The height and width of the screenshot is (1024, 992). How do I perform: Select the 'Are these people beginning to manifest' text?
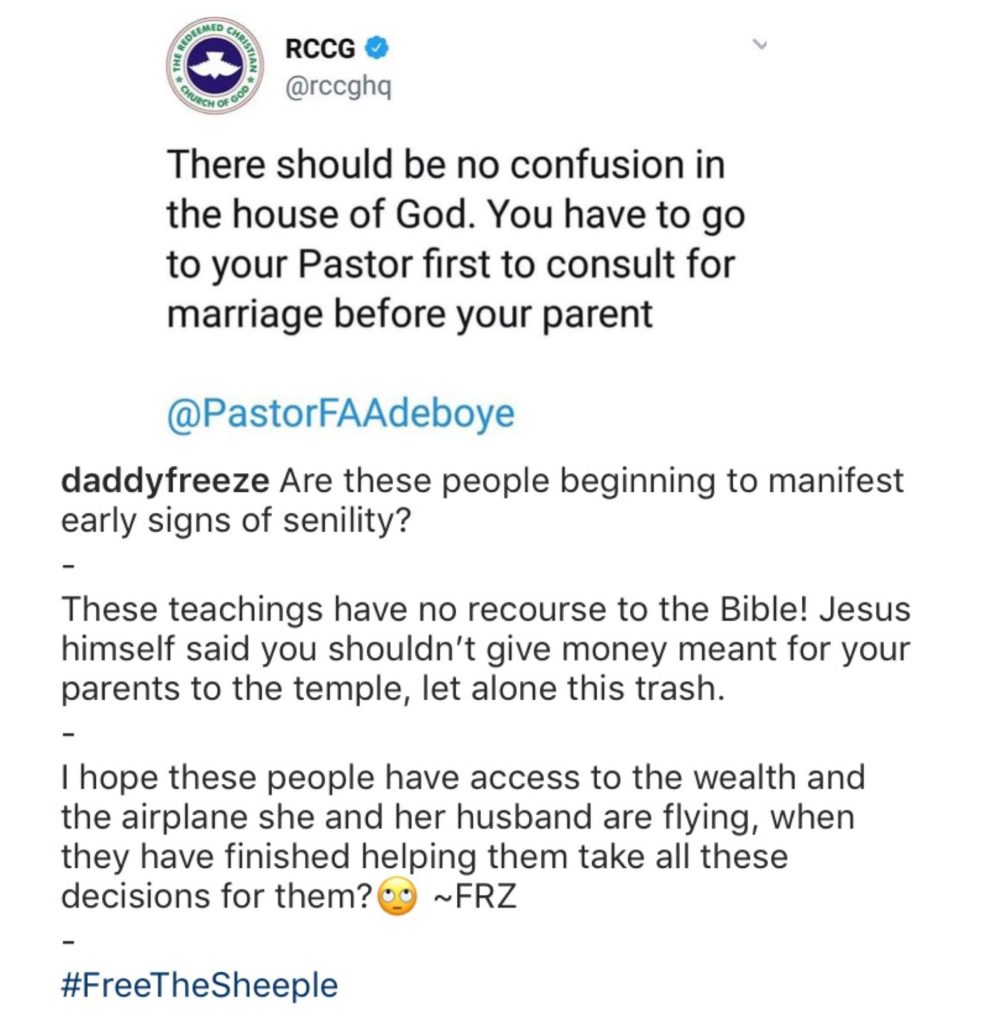(x=592, y=482)
